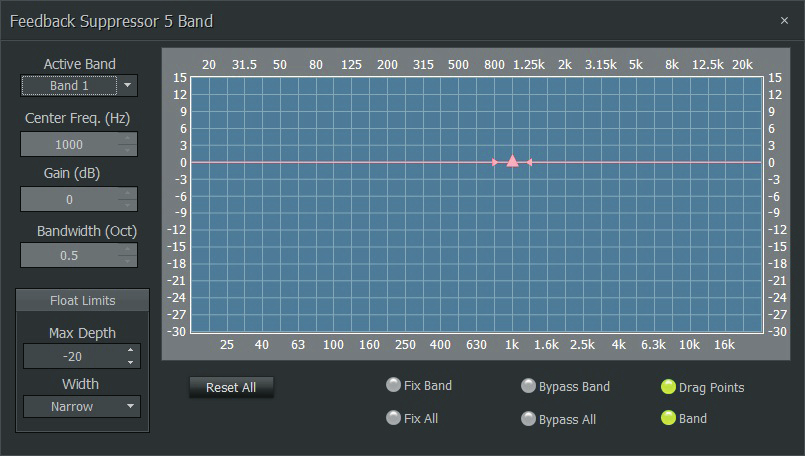The height and width of the screenshot is (456, 805).
Task: Increase Bandwidth with the up stepper arrow
Action: point(127,249)
